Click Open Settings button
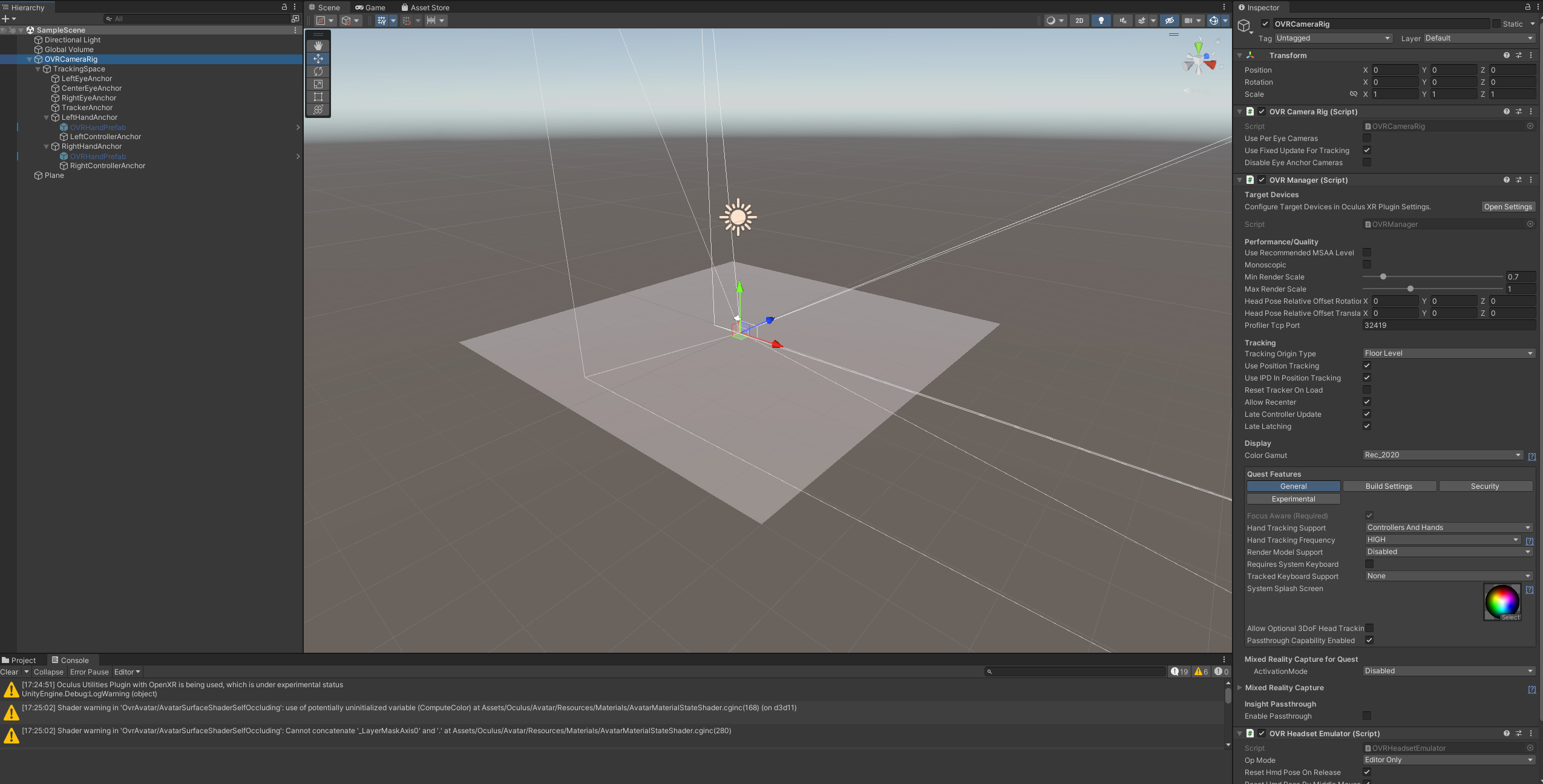This screenshot has width=1543, height=784. click(x=1508, y=207)
